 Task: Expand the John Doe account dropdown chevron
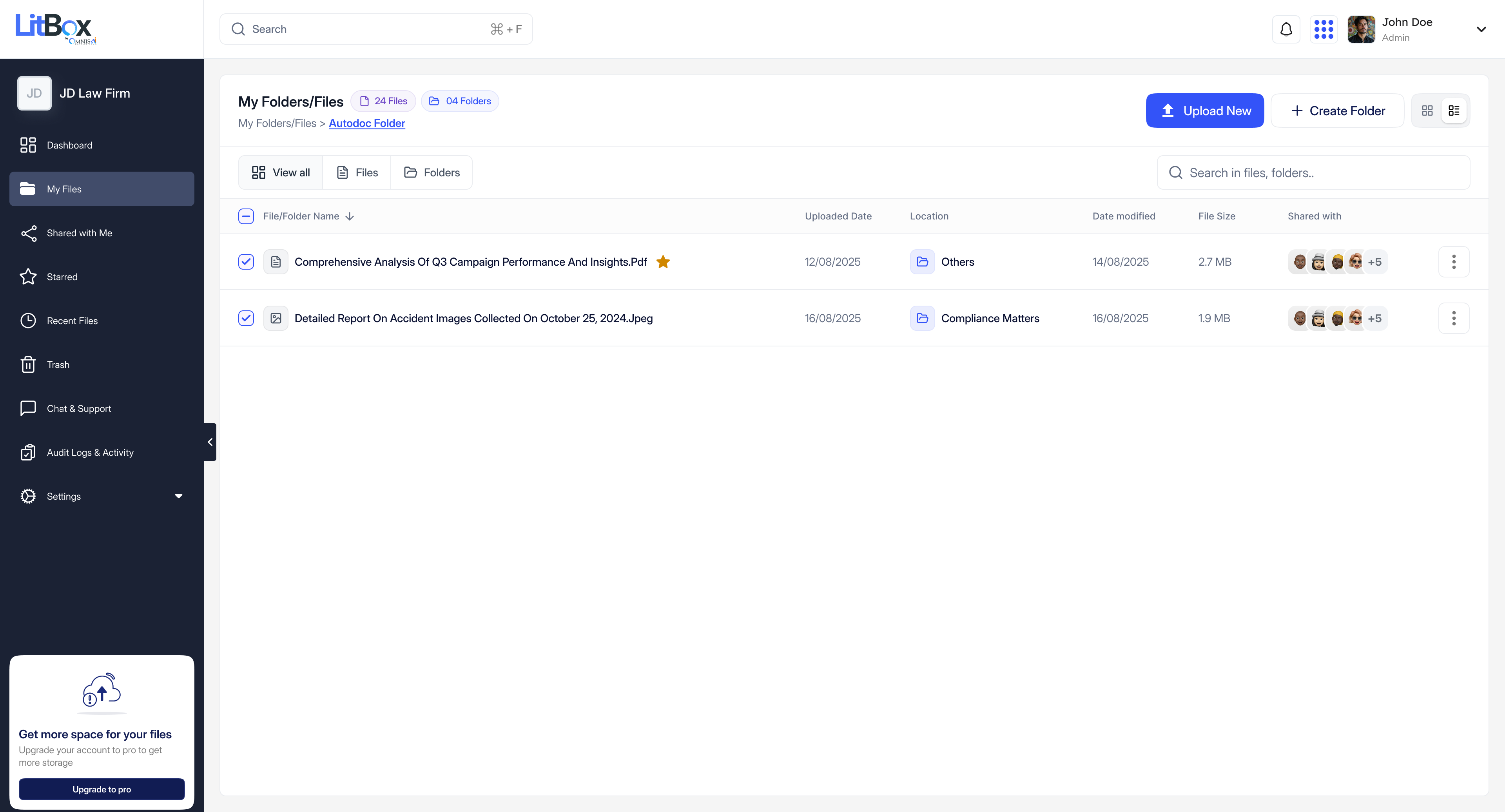(1481, 29)
